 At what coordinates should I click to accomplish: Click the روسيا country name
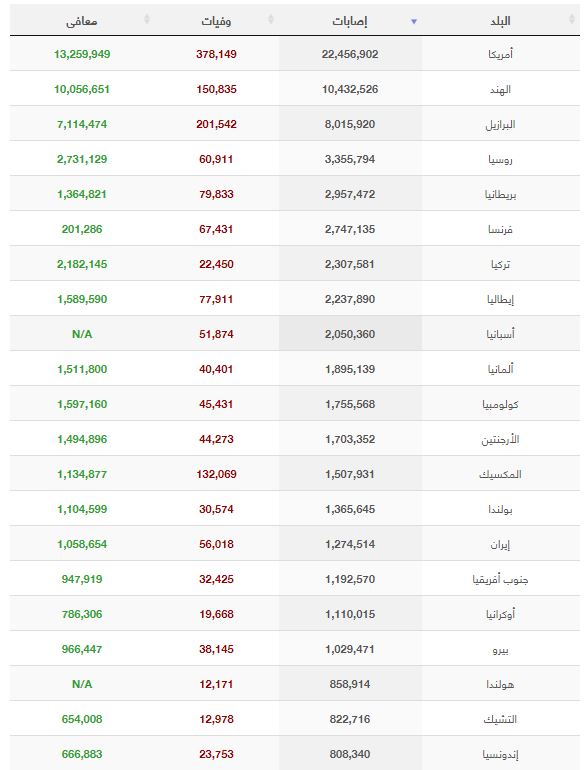[501, 159]
